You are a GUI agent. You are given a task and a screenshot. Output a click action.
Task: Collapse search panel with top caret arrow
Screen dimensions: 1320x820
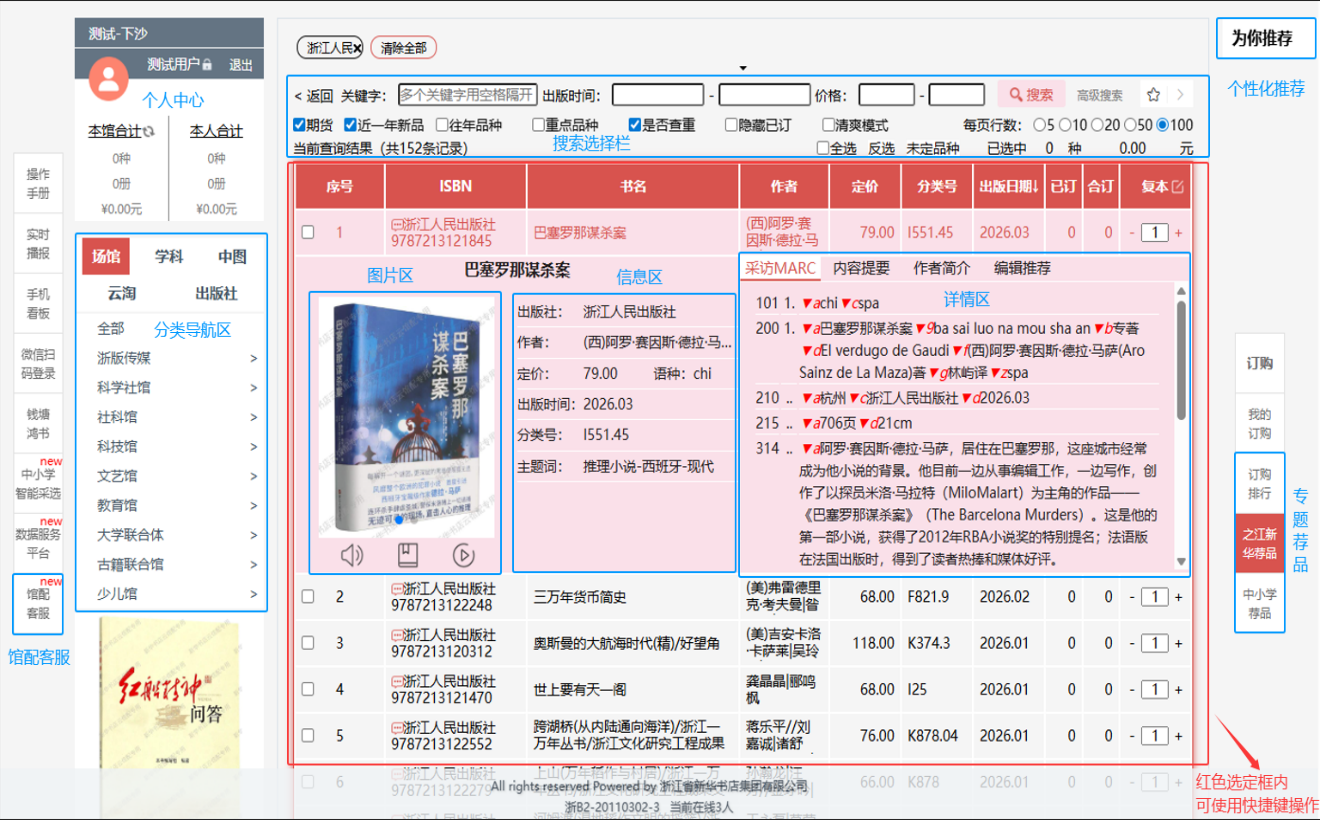tap(742, 68)
